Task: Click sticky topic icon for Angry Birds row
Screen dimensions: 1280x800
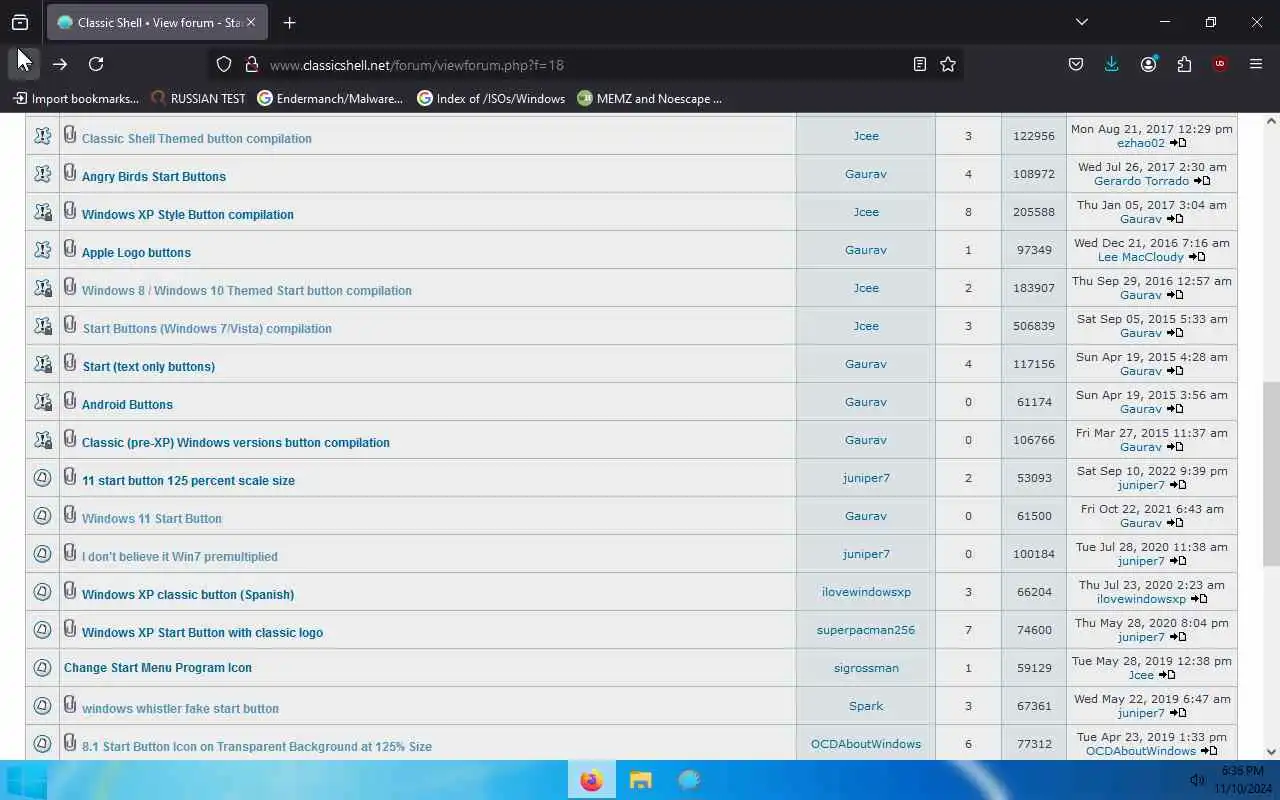Action: [42, 174]
